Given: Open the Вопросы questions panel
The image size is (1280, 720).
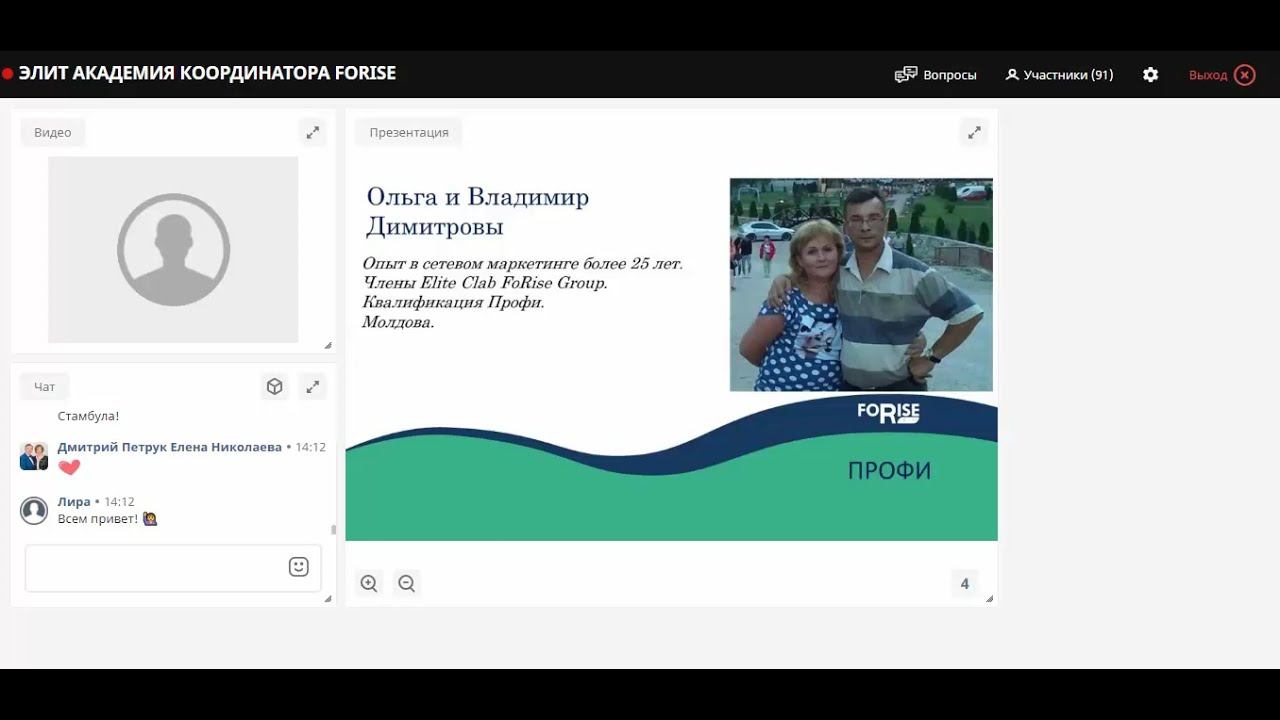Looking at the screenshot, I should tap(935, 75).
